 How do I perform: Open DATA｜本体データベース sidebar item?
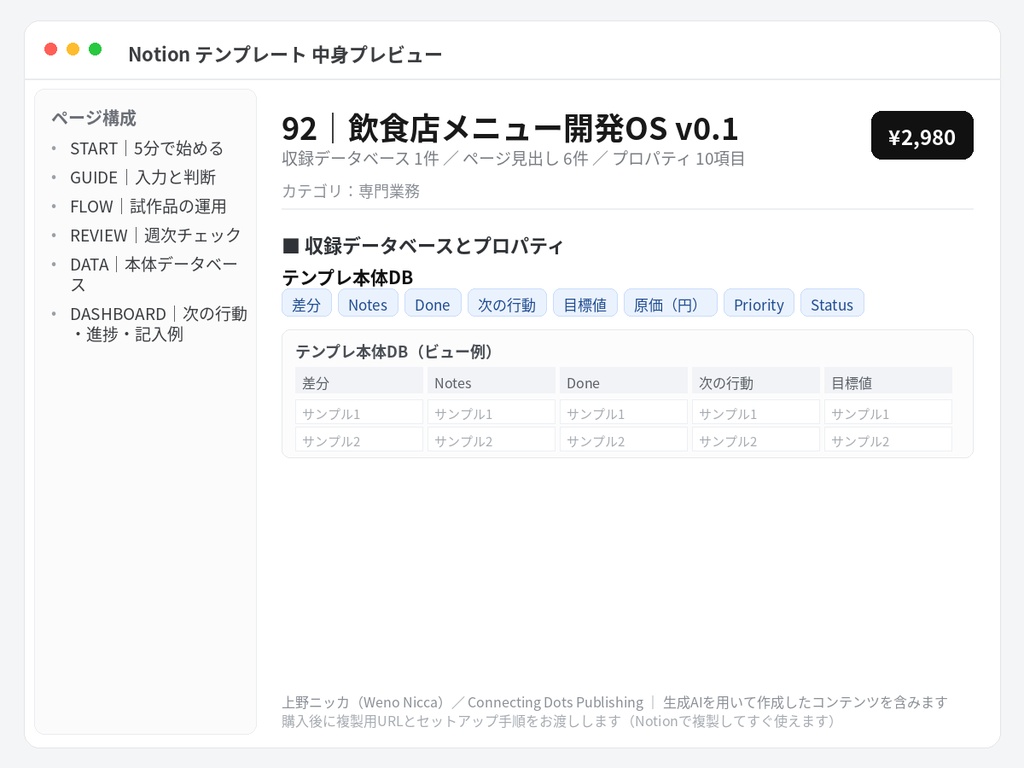[154, 274]
